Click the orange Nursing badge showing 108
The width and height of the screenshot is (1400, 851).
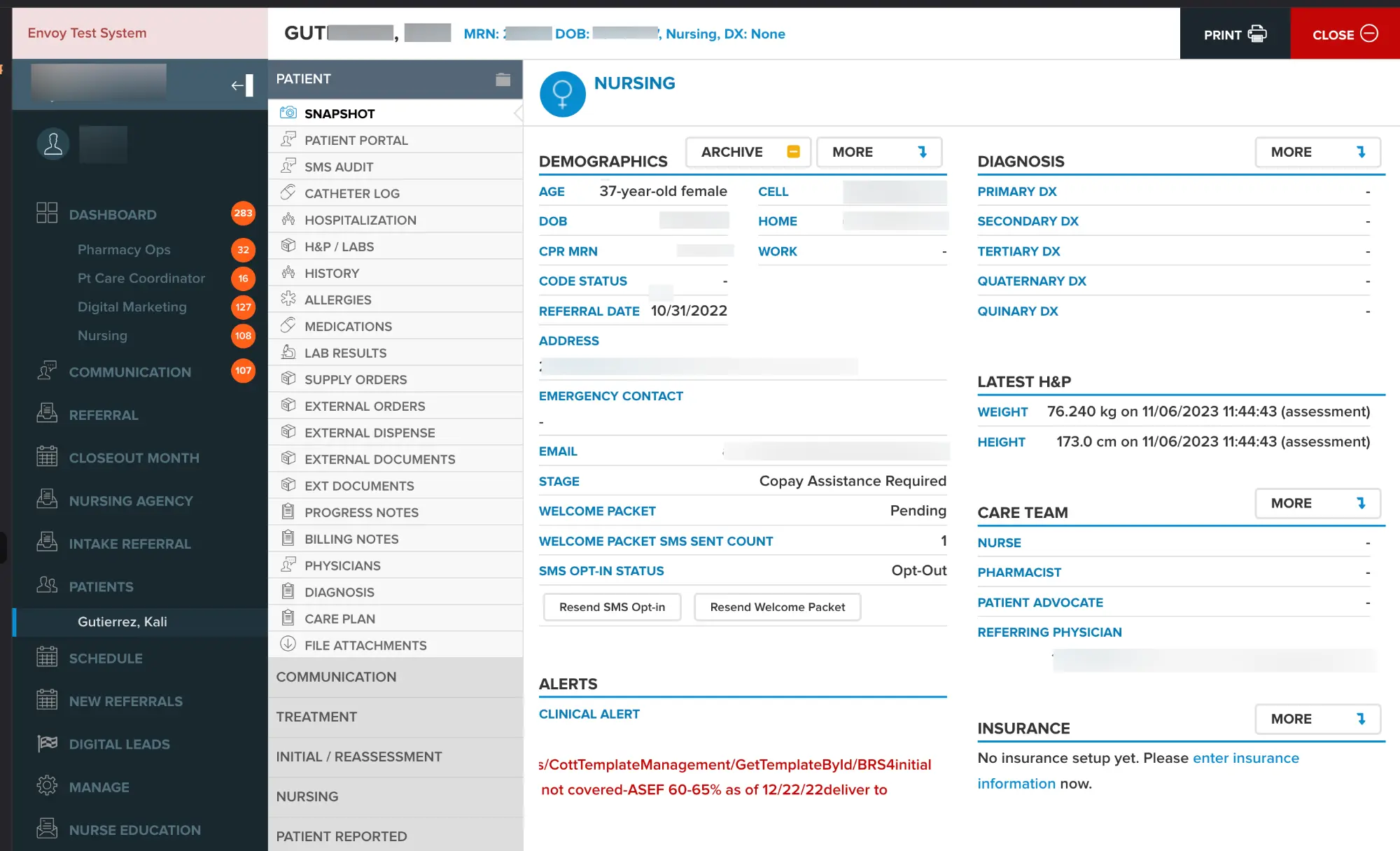[243, 336]
